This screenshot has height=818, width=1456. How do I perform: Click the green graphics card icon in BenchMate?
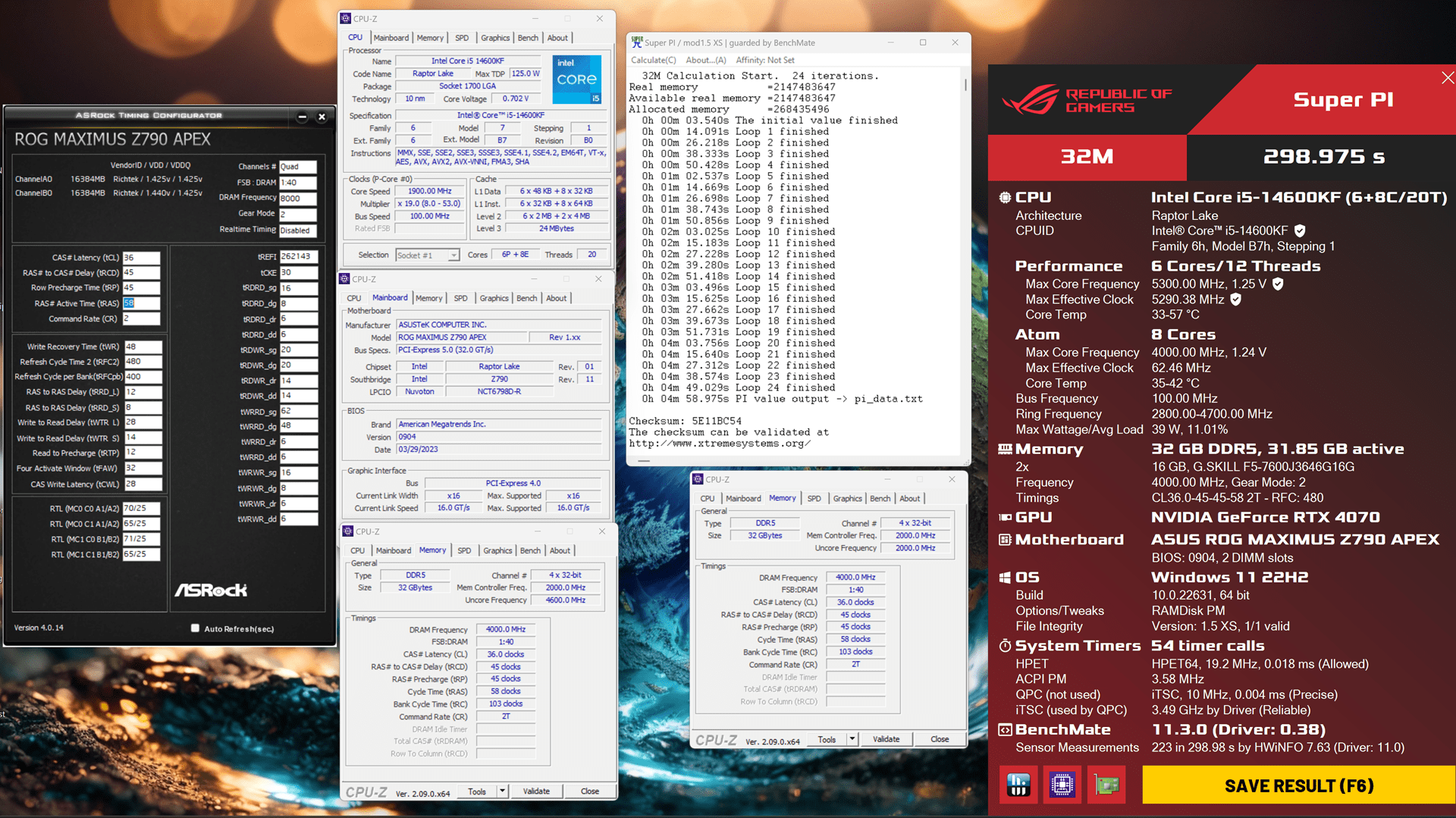pos(1106,785)
